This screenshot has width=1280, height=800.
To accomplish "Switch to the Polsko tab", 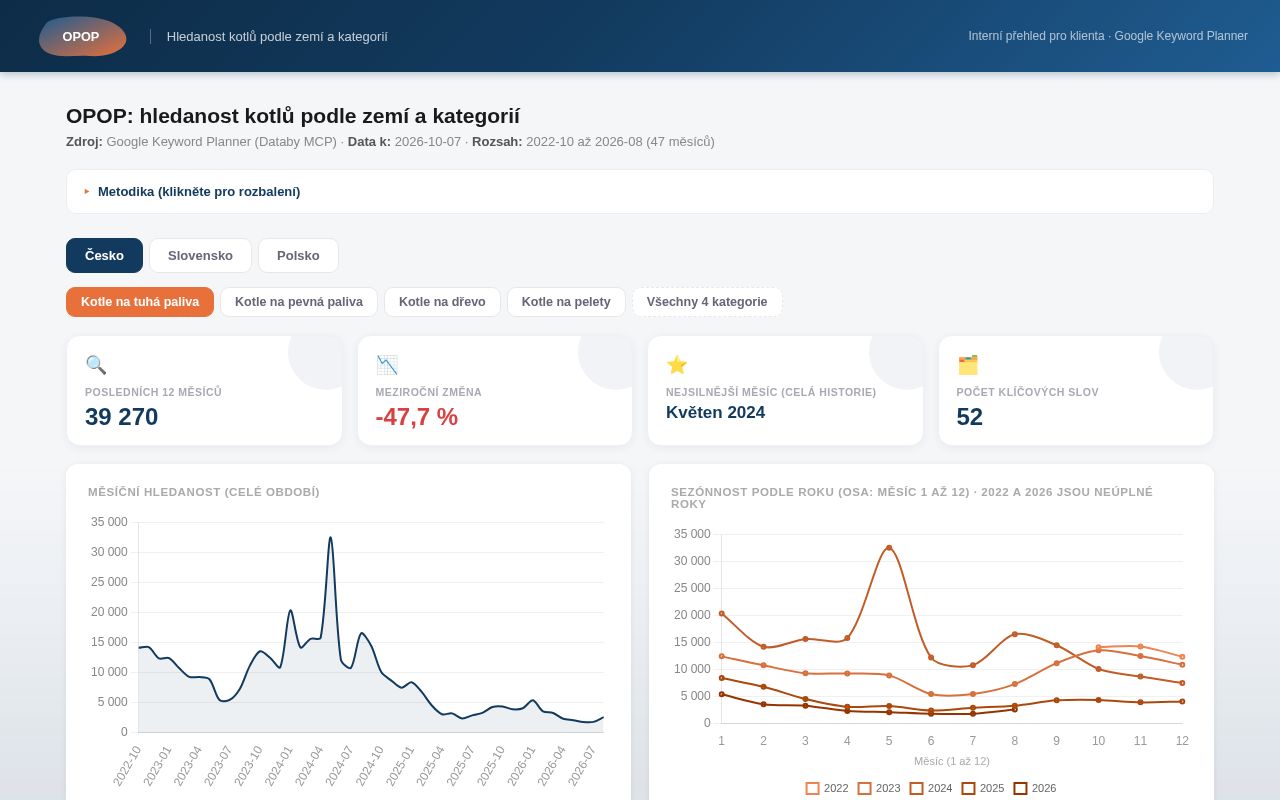I will pyautogui.click(x=298, y=255).
